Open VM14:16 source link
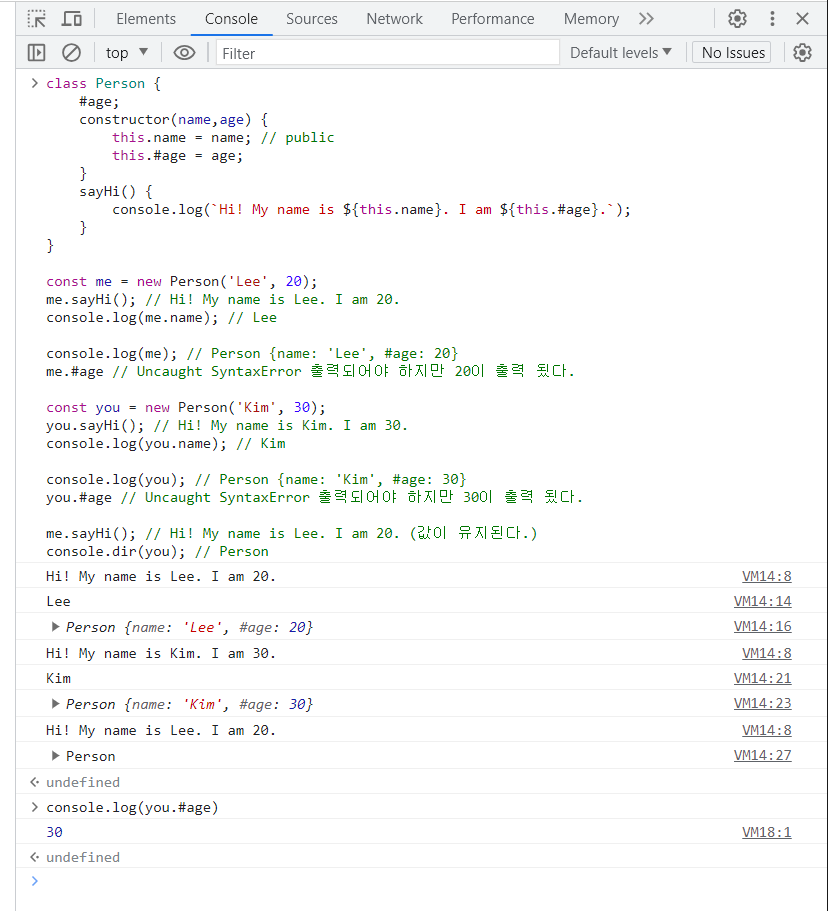This screenshot has width=828, height=911. (x=762, y=626)
